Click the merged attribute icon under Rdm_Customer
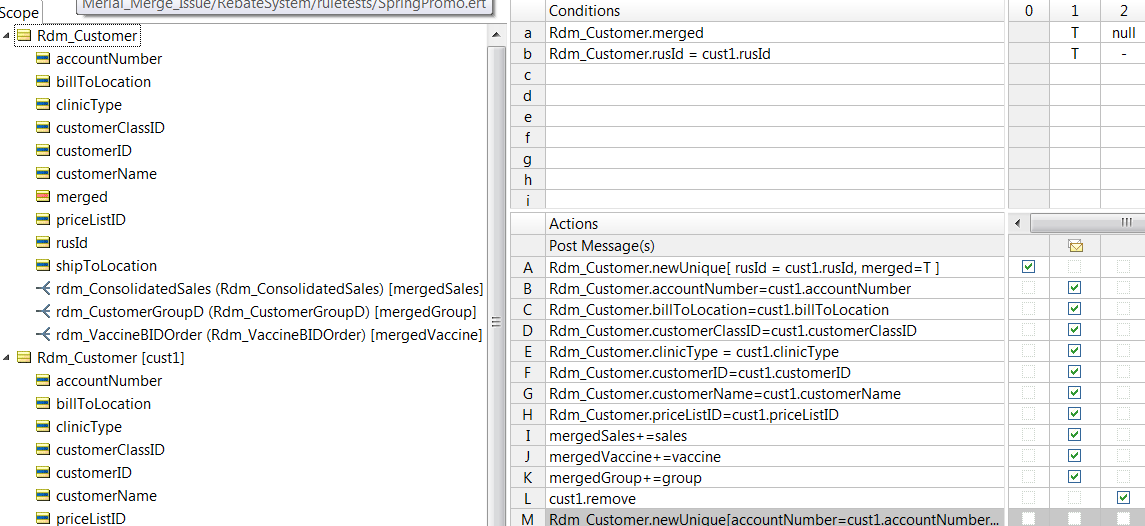The width and height of the screenshot is (1145, 526). (43, 197)
